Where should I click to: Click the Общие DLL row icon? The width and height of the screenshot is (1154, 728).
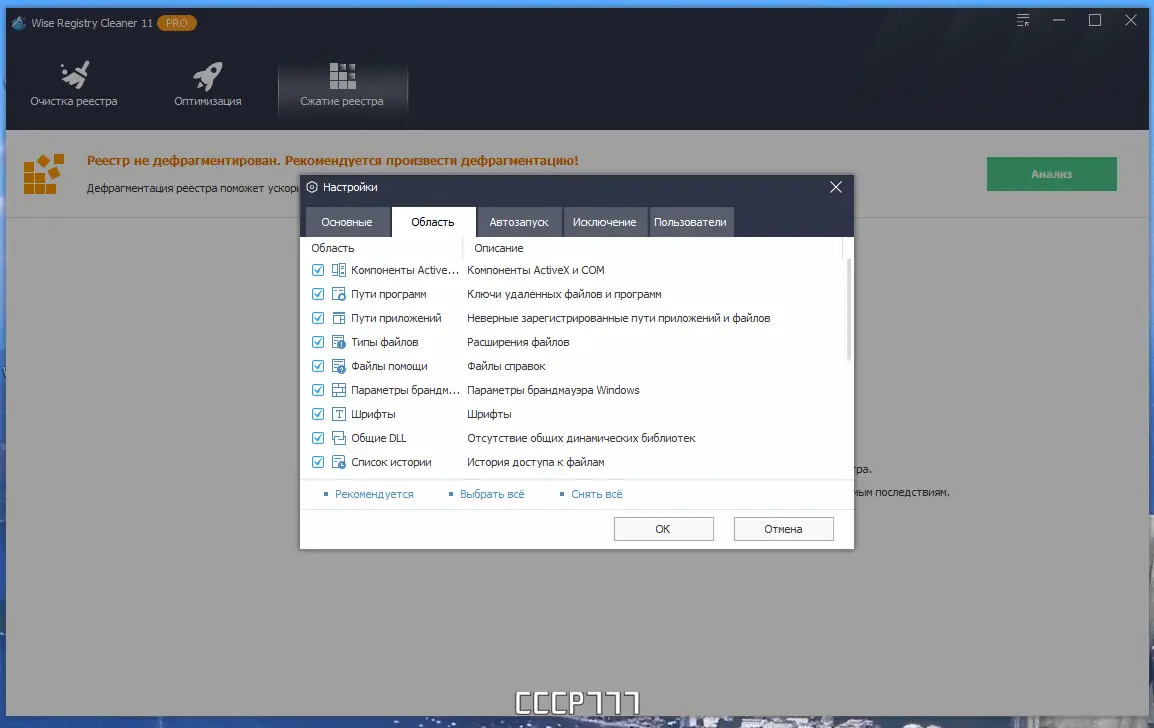click(x=339, y=438)
